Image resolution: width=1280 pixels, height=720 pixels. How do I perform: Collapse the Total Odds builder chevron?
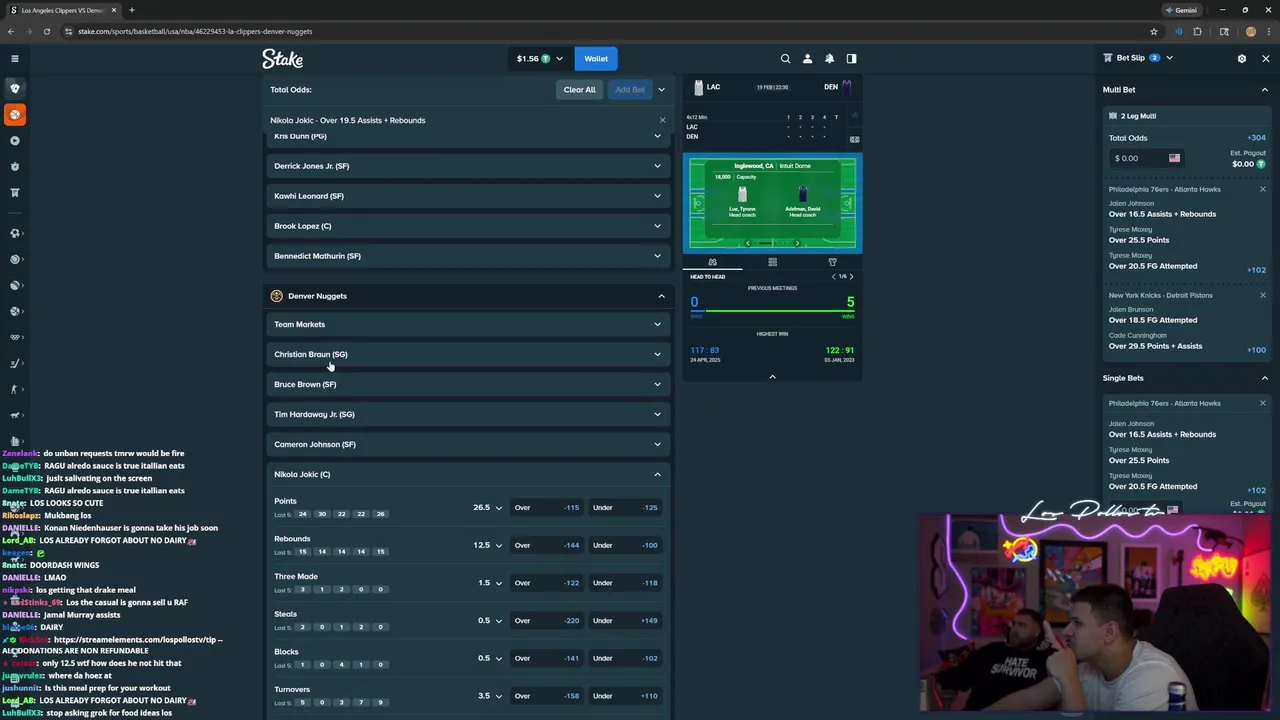pos(661,90)
